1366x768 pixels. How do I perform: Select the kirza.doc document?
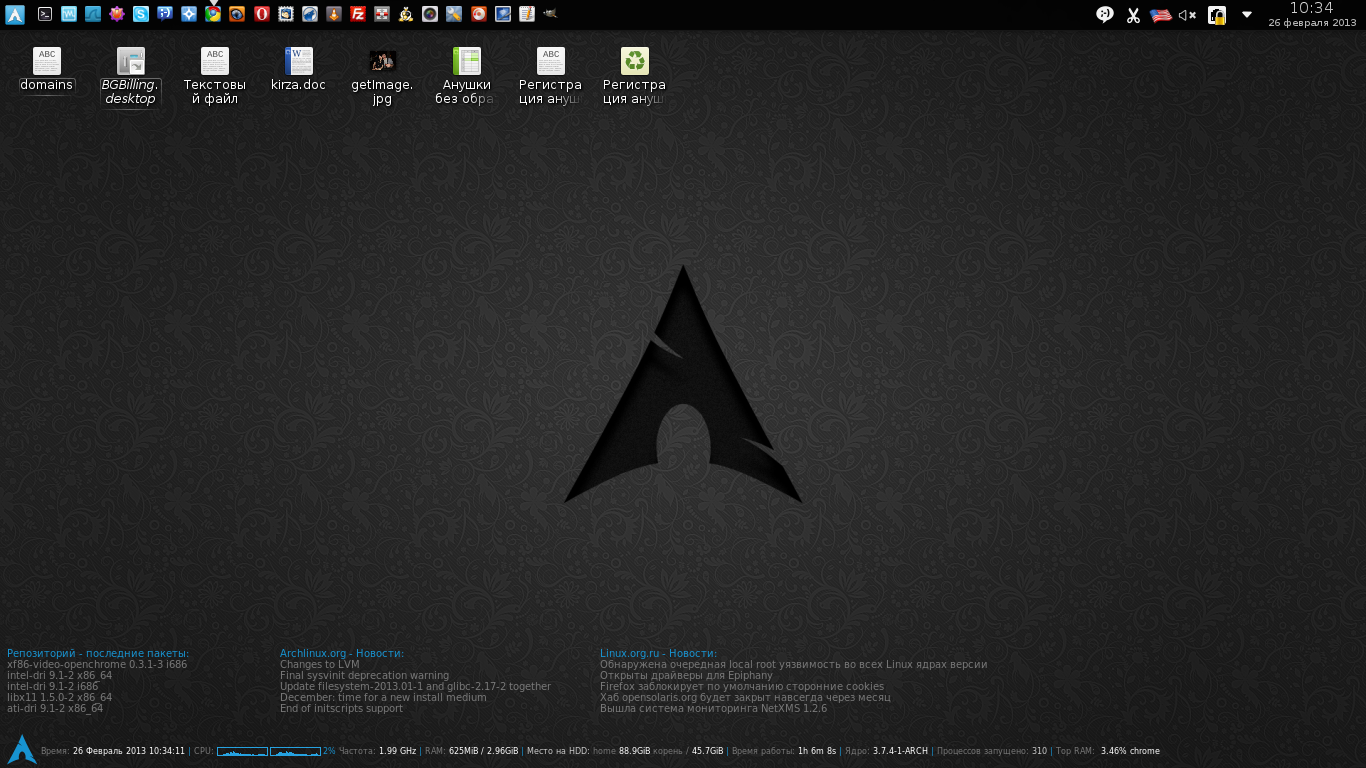tap(298, 69)
